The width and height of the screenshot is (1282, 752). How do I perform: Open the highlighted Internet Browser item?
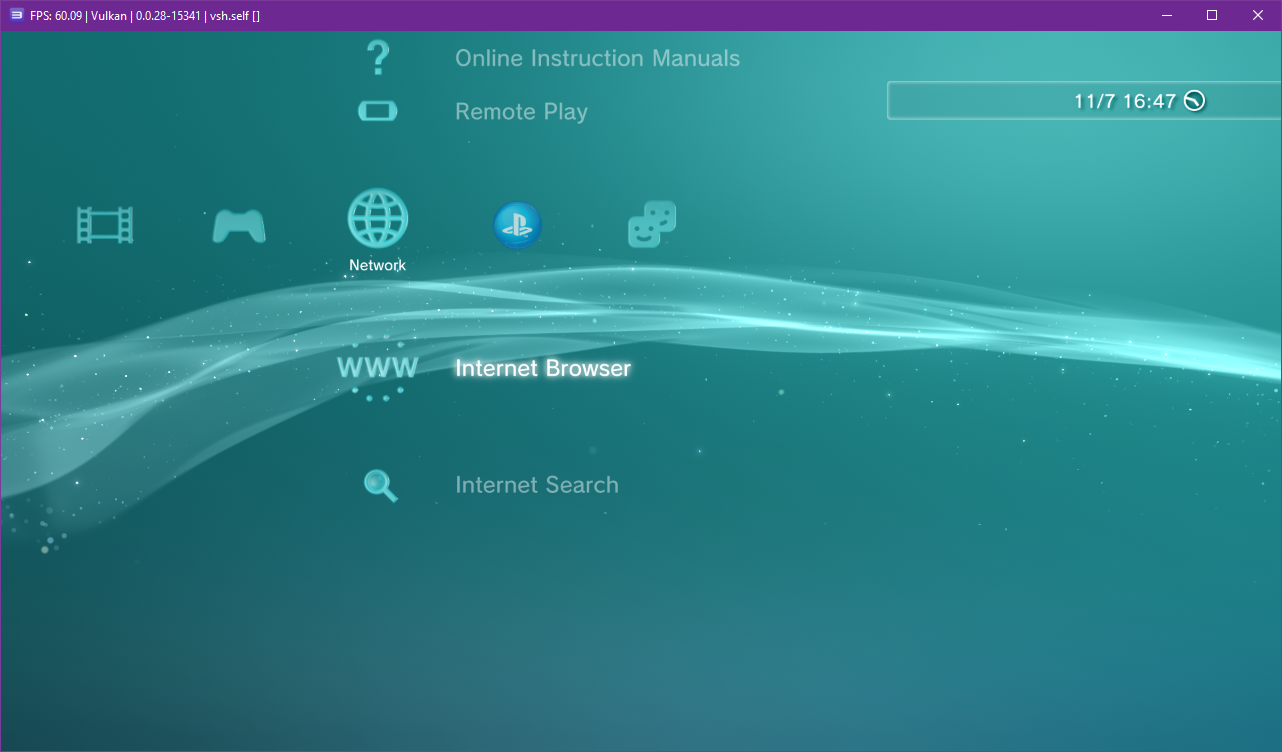pyautogui.click(x=542, y=368)
